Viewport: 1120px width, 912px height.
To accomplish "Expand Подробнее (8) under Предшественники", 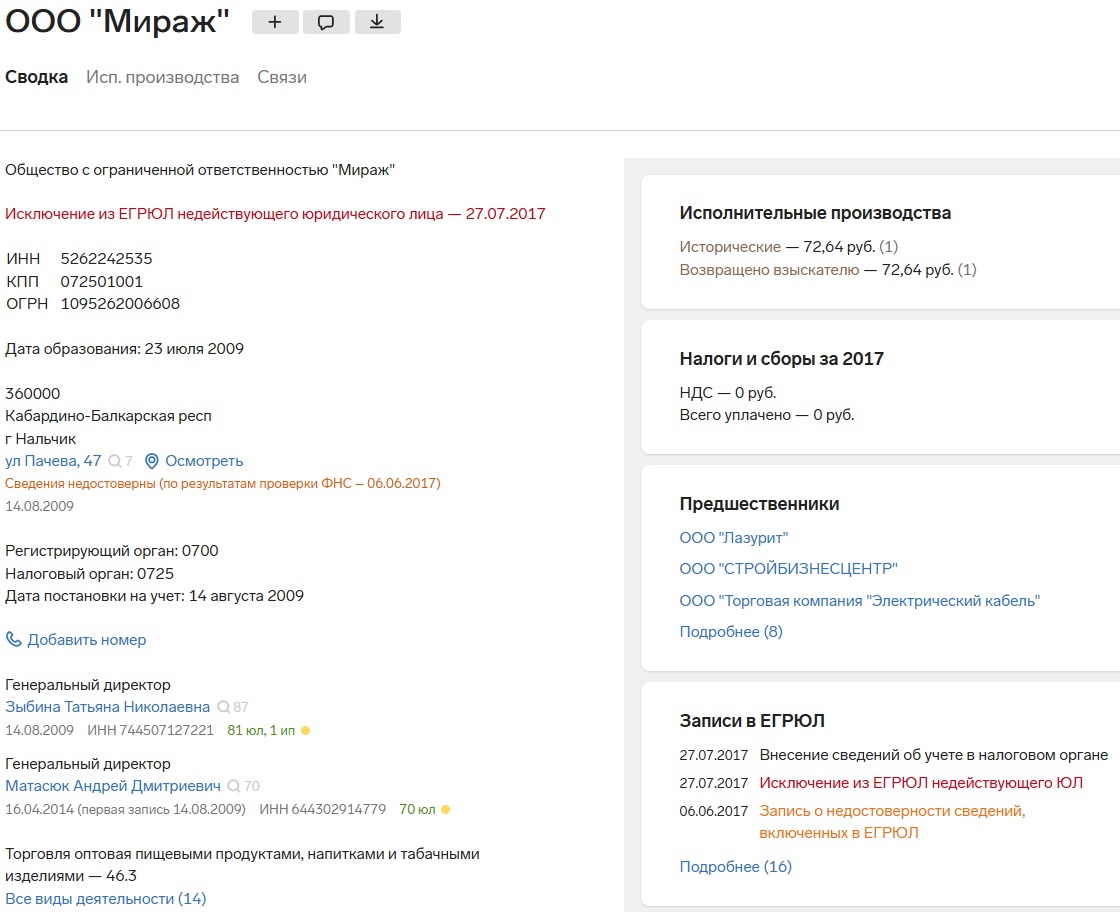I will point(731,631).
